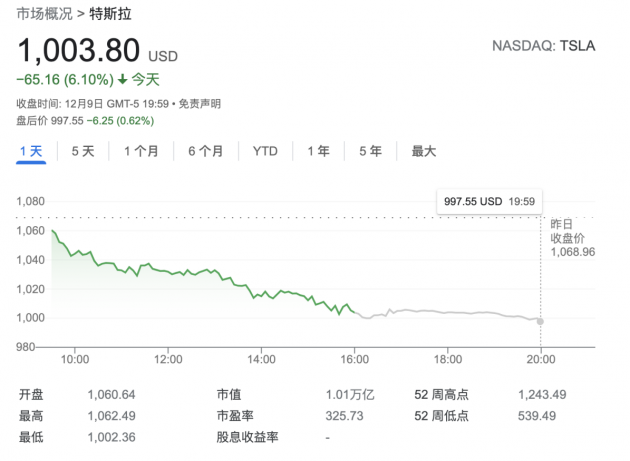
Task: Click the gray after-hours line near 18:00
Action: 448,313
